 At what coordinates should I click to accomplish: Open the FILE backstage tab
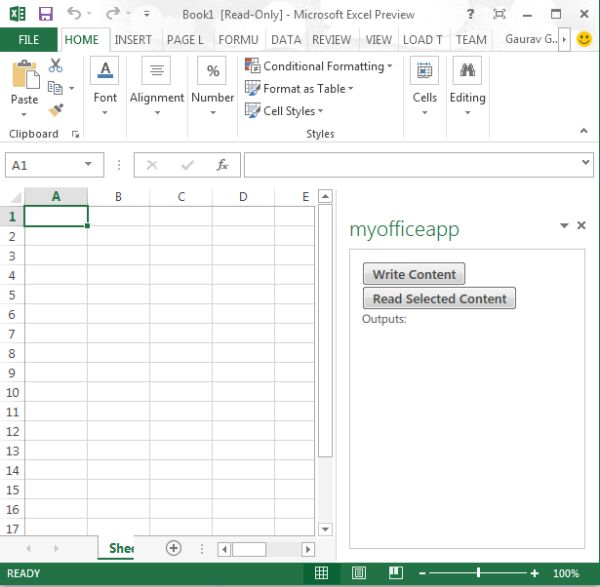29,39
